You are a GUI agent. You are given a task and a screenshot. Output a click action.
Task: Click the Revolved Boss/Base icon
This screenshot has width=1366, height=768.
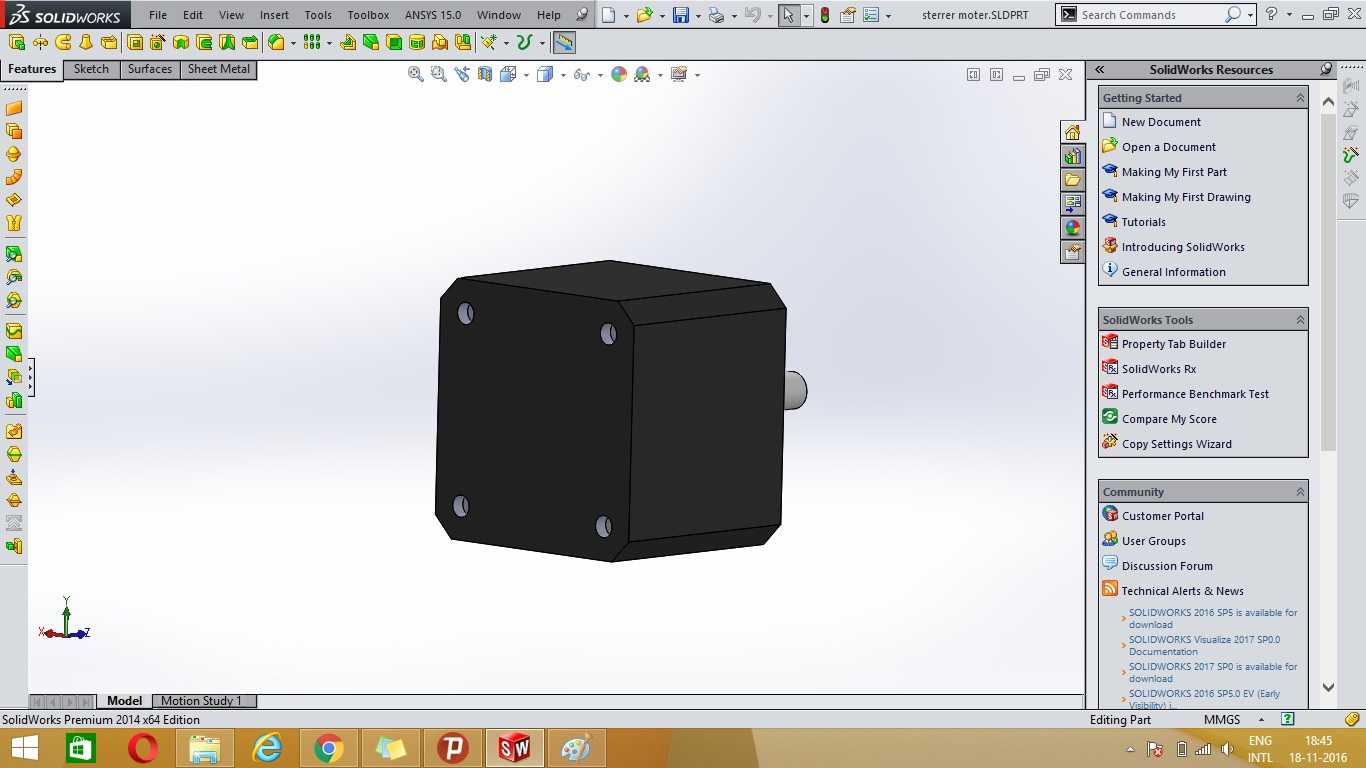pos(40,42)
